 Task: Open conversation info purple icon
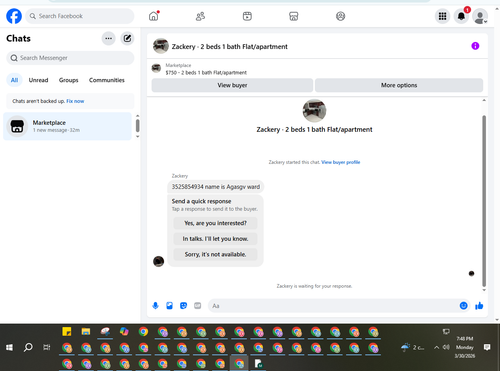point(475,46)
